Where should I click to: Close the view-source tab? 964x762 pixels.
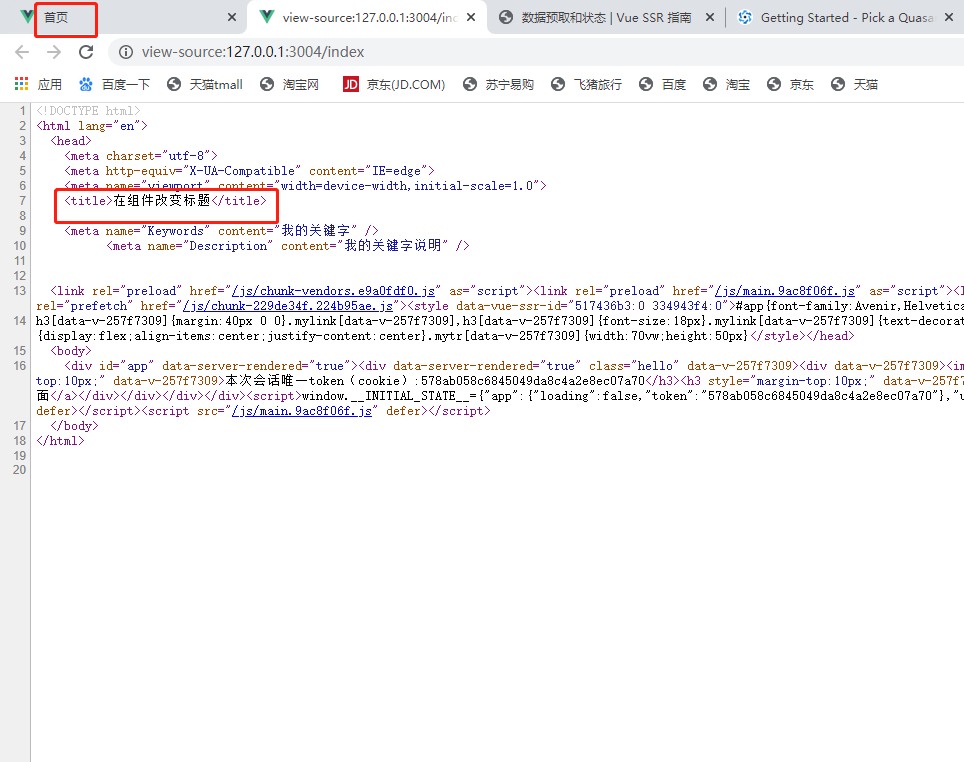tap(471, 17)
